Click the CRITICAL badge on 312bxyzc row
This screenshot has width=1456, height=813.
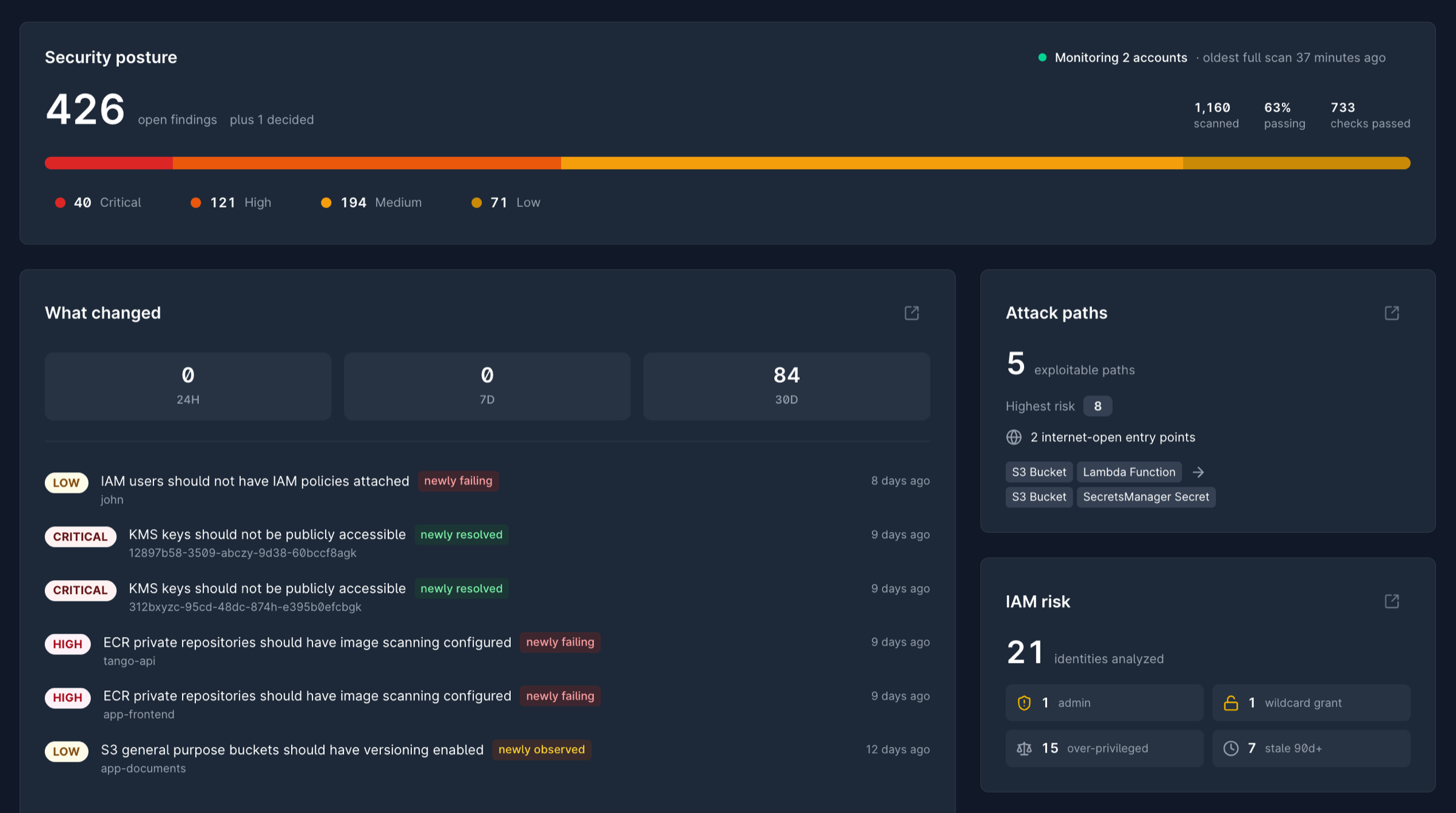pos(80,590)
